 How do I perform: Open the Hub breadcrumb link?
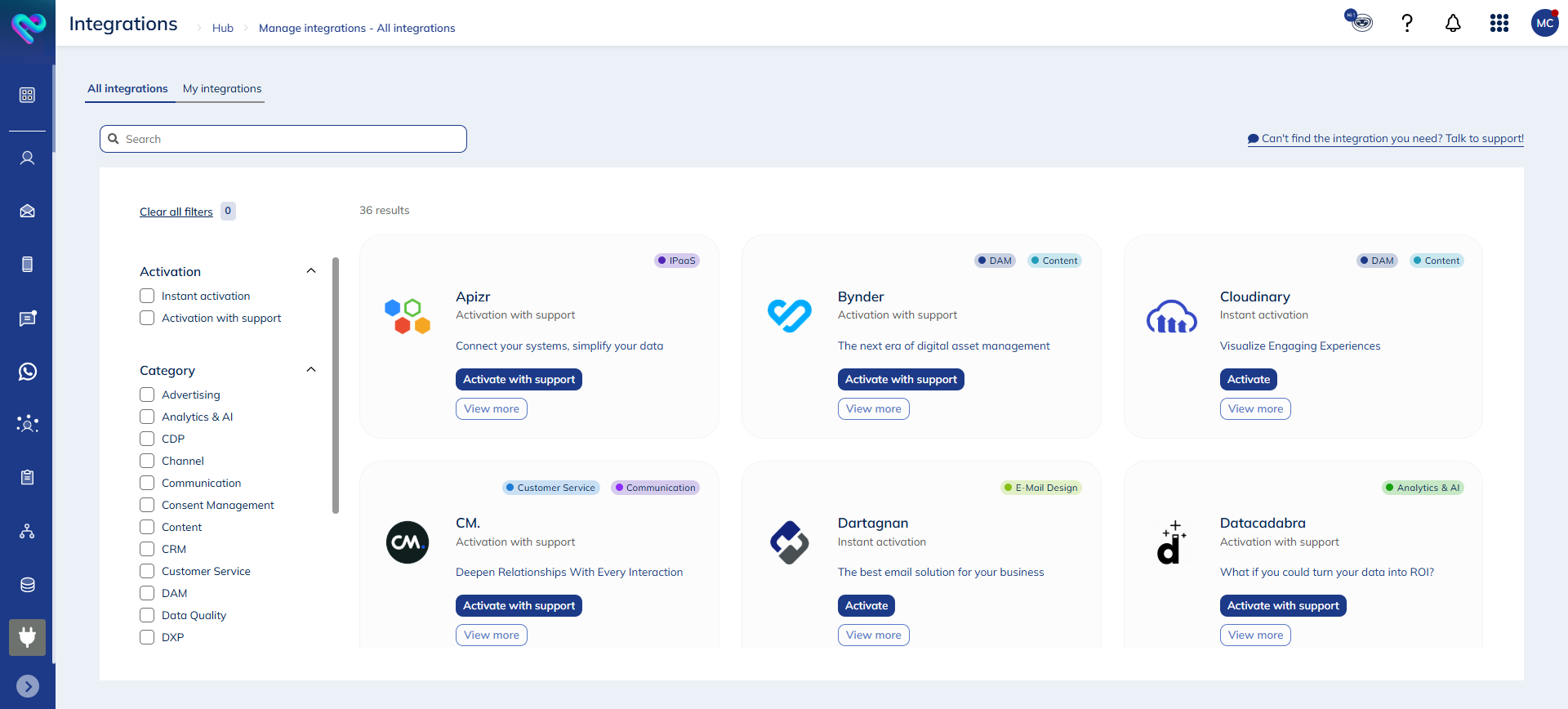(221, 28)
